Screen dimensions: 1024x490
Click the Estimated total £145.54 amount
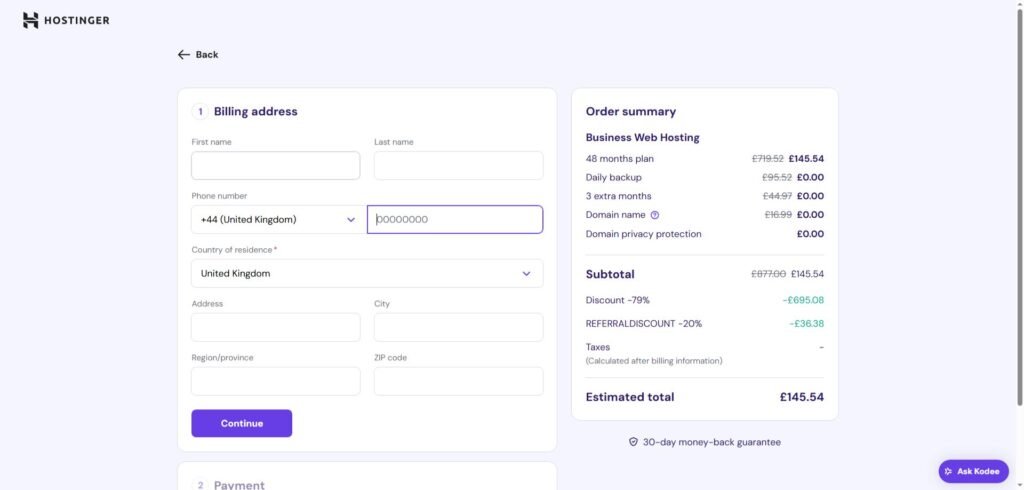pyautogui.click(x=802, y=397)
